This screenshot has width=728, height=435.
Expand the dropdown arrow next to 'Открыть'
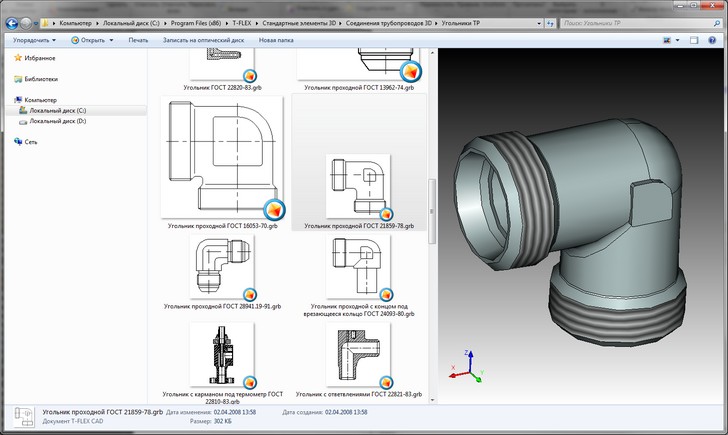[111, 40]
